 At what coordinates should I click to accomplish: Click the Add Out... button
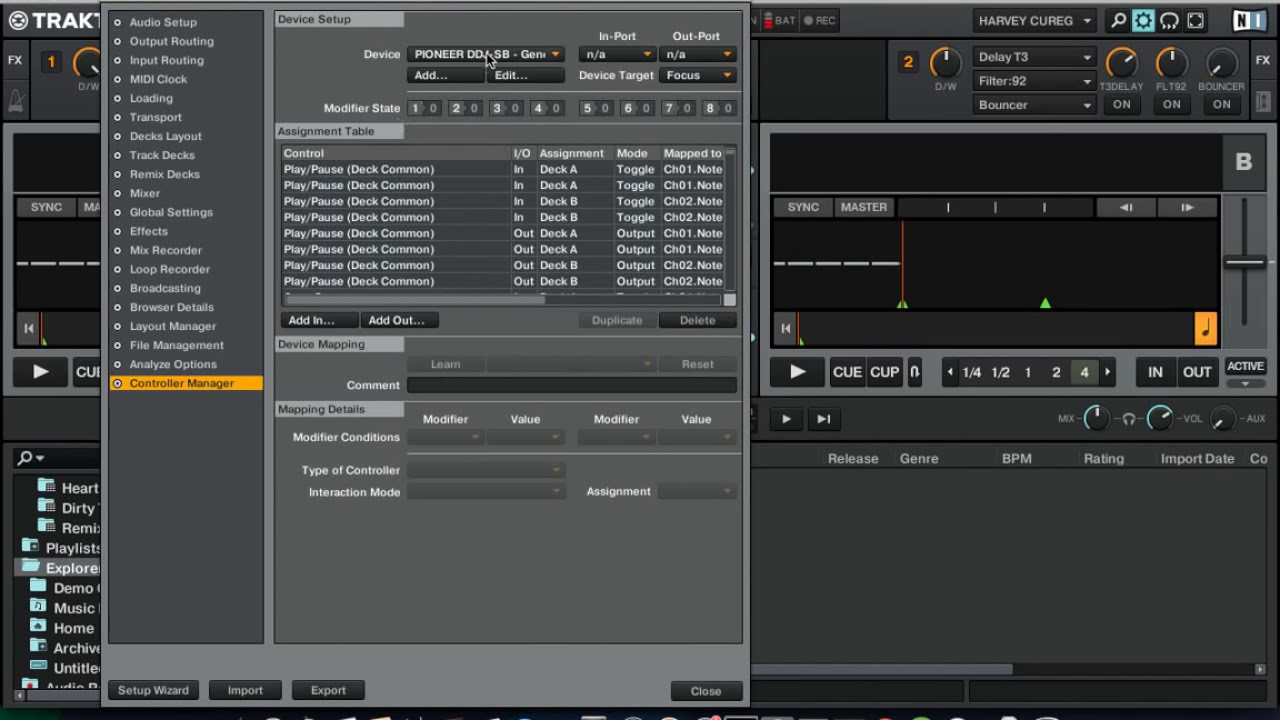(399, 320)
